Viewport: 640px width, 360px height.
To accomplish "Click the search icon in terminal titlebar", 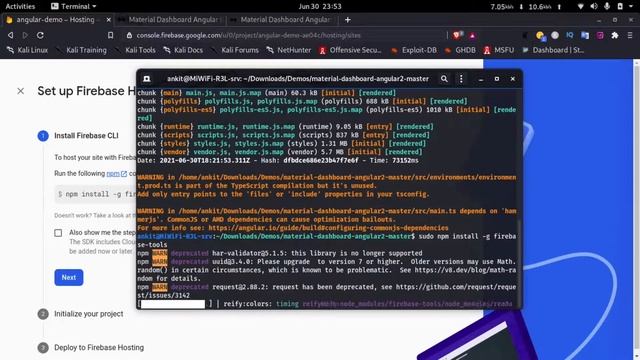I will [444, 79].
